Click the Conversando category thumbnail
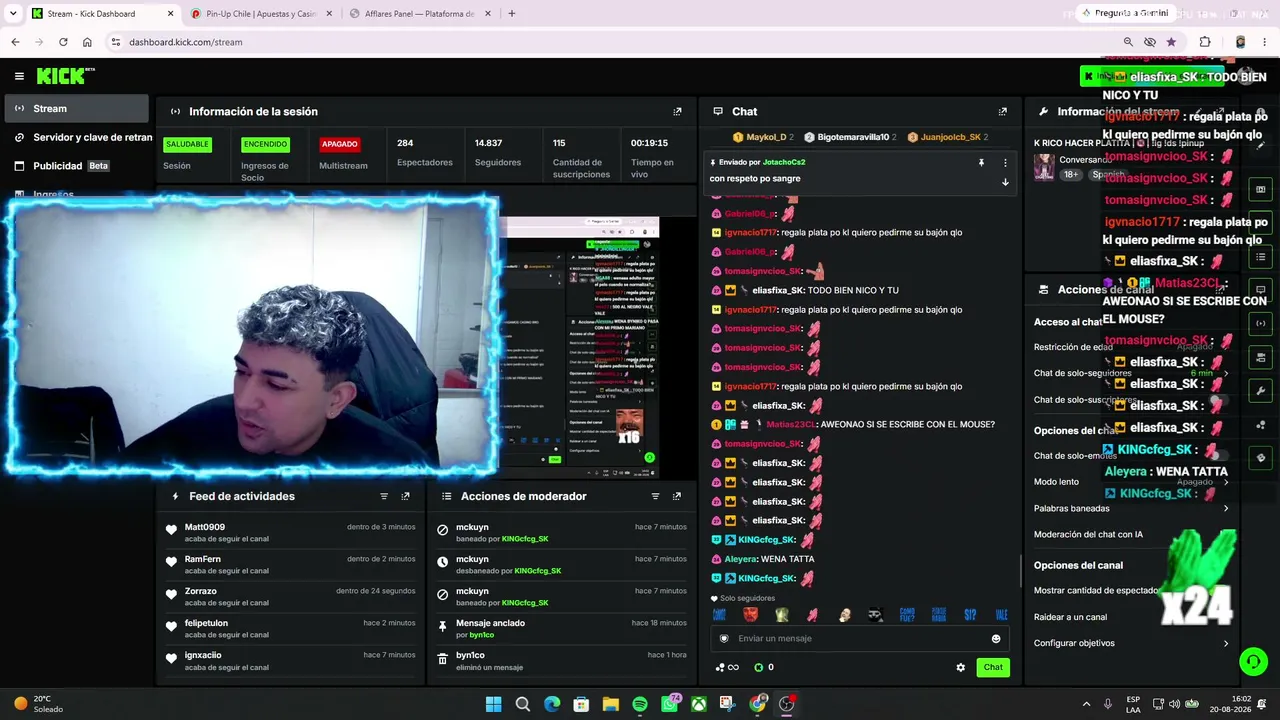1280x720 pixels. (1044, 167)
